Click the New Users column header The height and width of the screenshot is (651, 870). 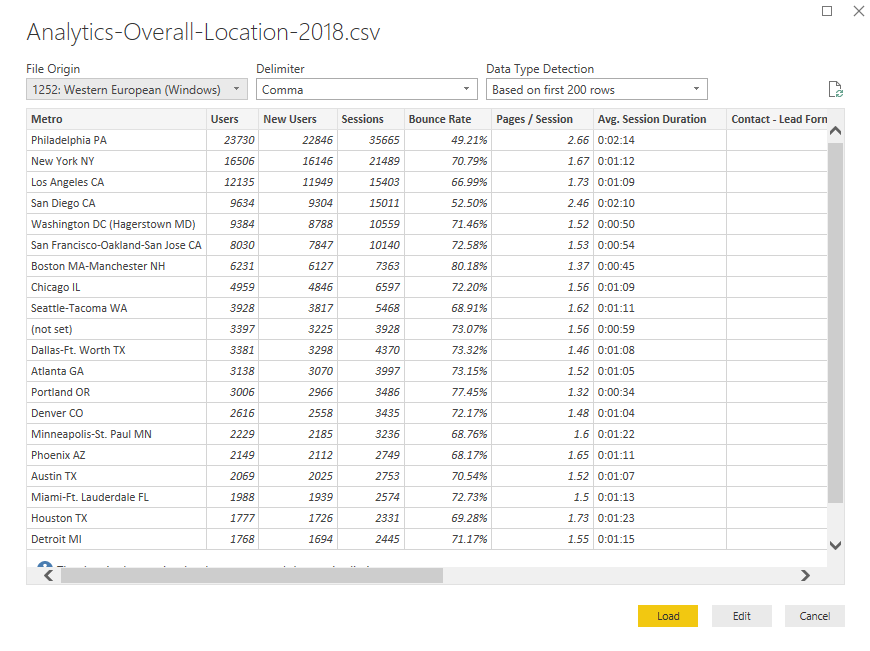(x=297, y=119)
